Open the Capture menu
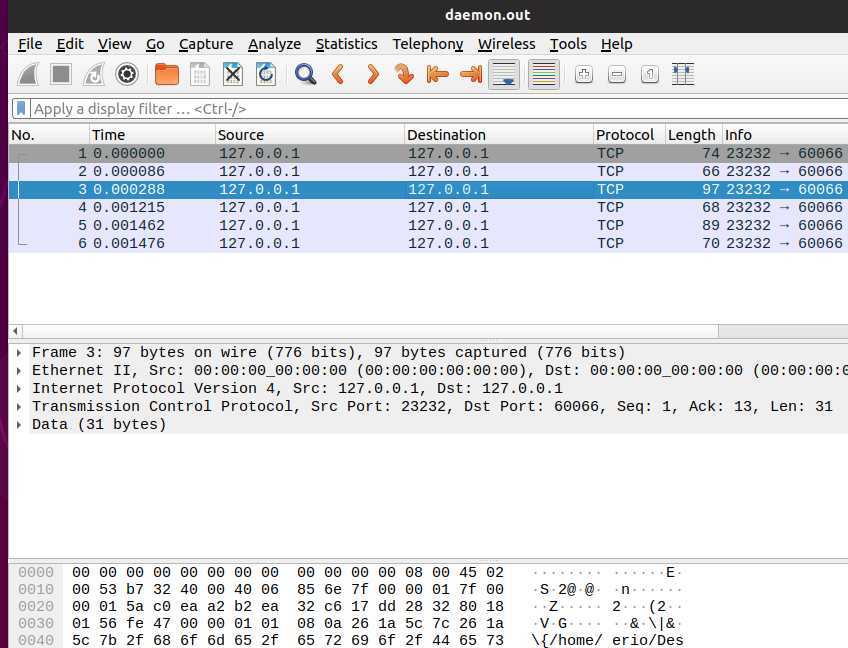Viewport: 848px width, 648px height. coord(206,44)
